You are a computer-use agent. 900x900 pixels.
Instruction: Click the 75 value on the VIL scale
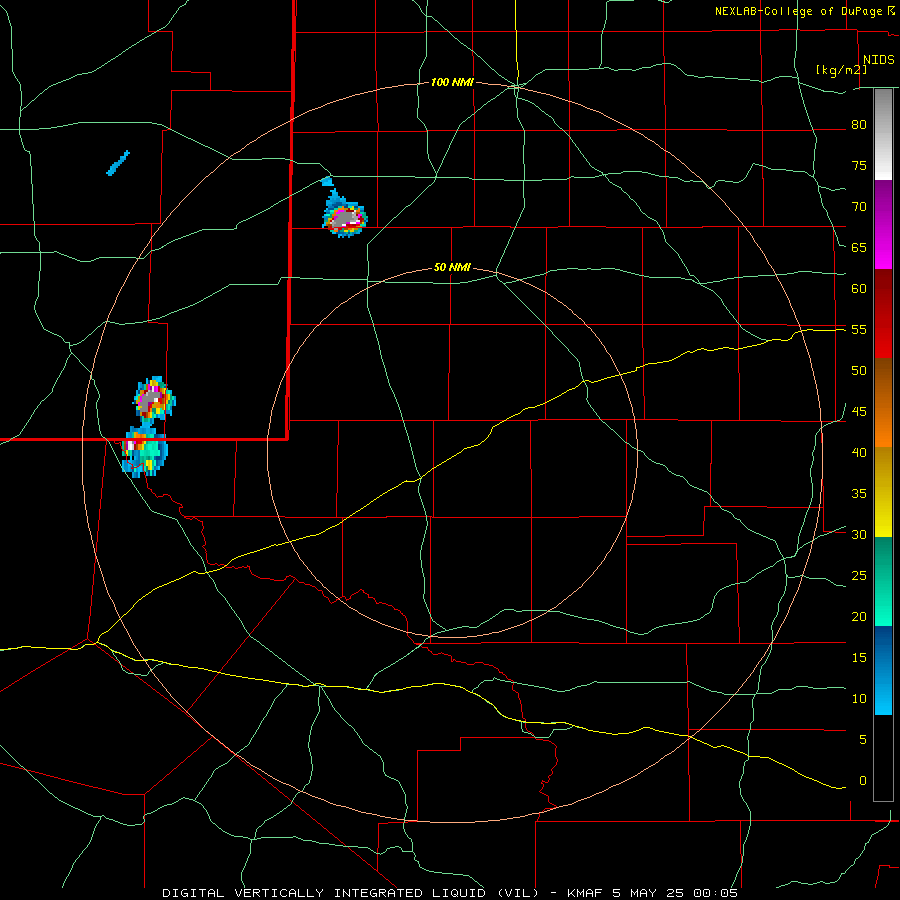(859, 165)
